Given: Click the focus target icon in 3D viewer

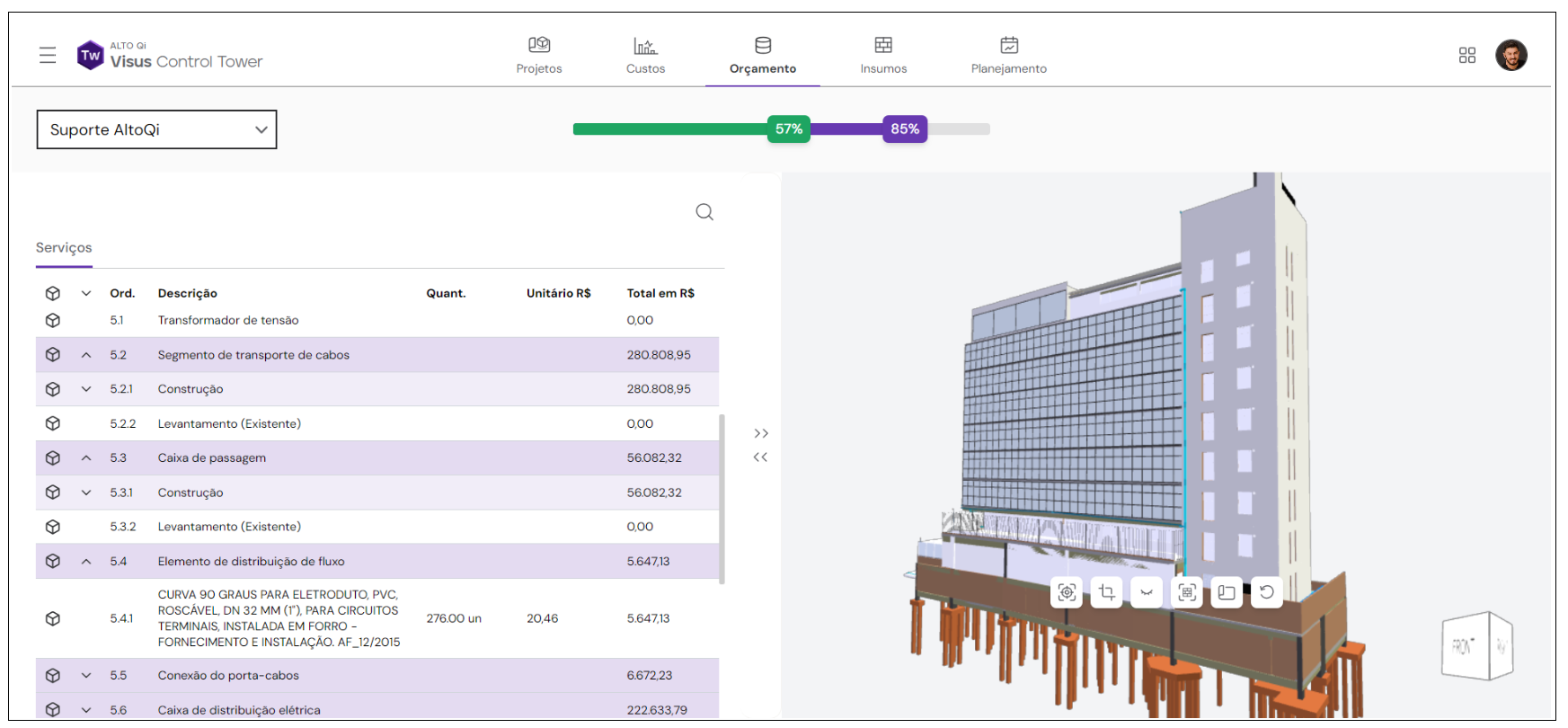Looking at the screenshot, I should [1067, 592].
